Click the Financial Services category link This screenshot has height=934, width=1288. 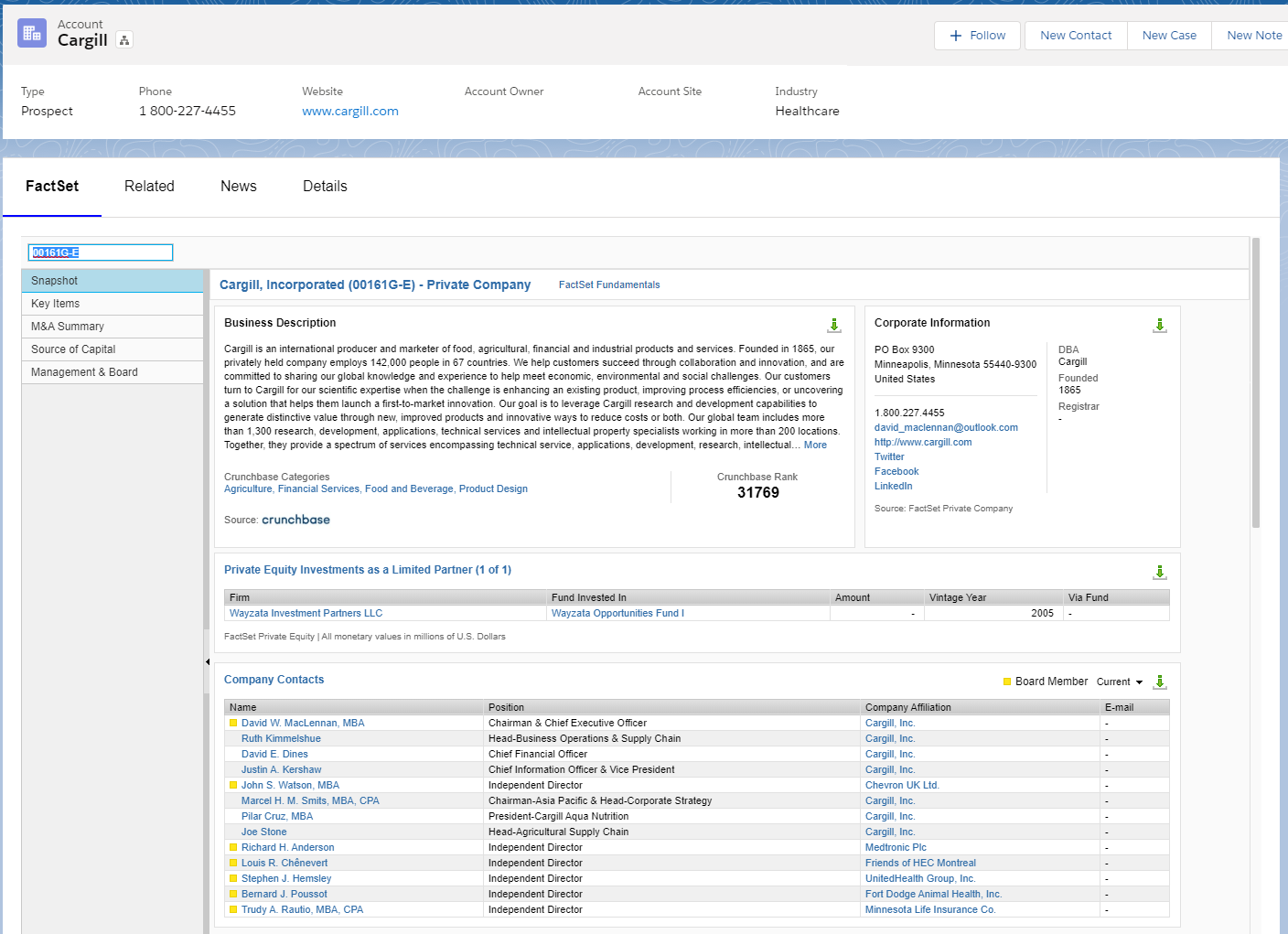(318, 489)
